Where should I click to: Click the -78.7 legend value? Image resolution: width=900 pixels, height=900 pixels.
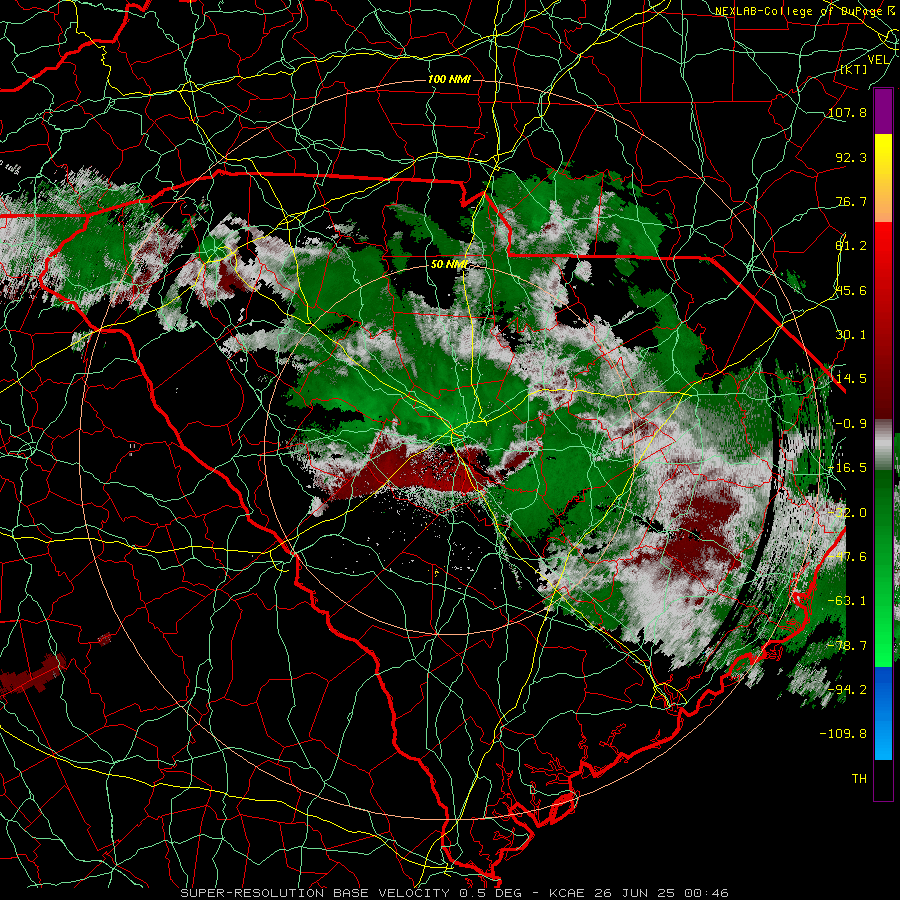pos(847,646)
